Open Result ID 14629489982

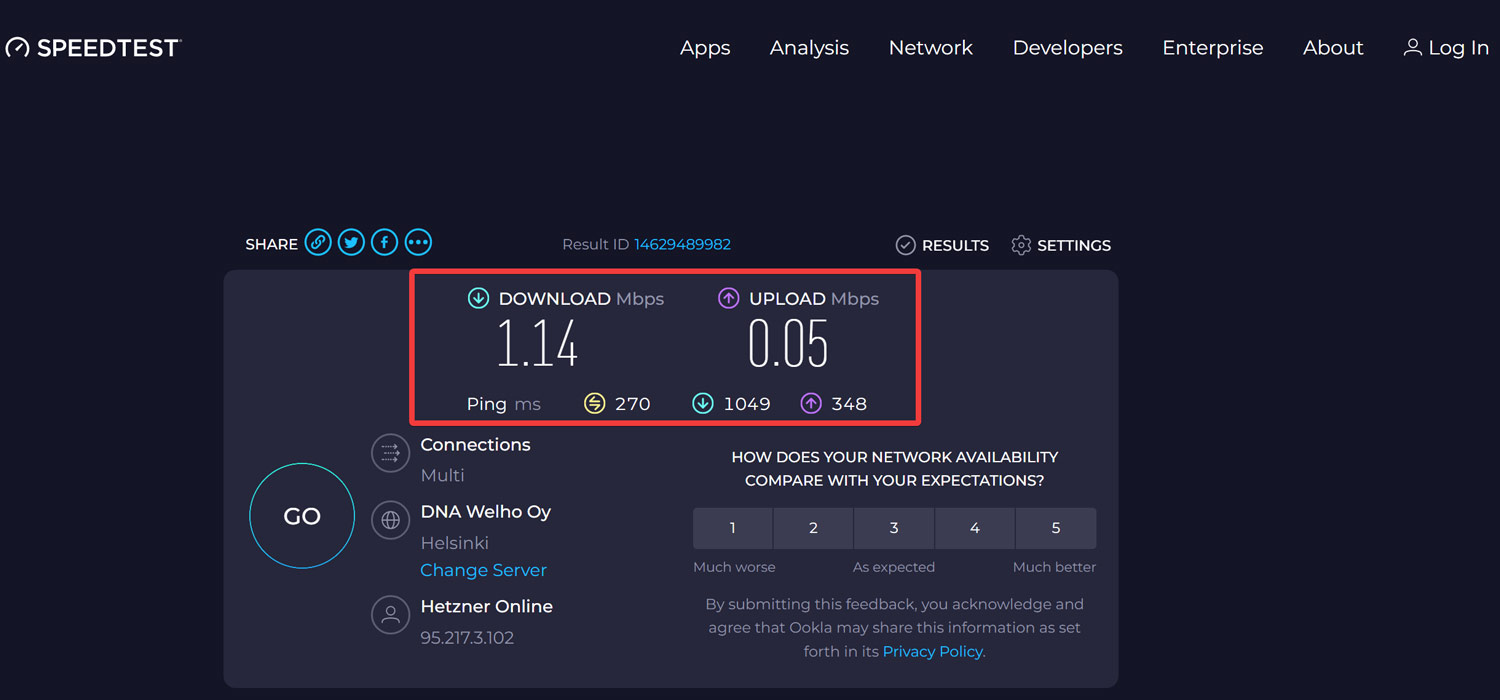pyautogui.click(x=683, y=244)
